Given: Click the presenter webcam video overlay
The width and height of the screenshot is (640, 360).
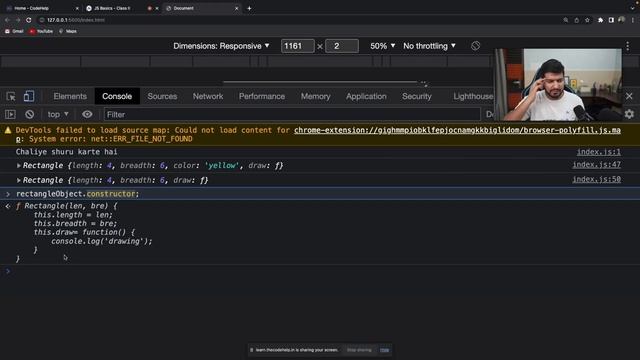Looking at the screenshot, I should click(x=559, y=84).
